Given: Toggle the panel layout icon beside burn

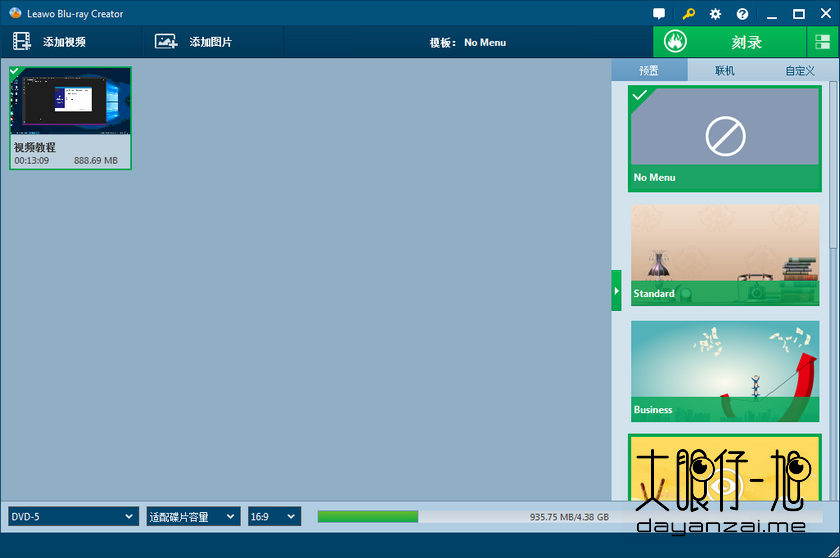Looking at the screenshot, I should tap(822, 42).
